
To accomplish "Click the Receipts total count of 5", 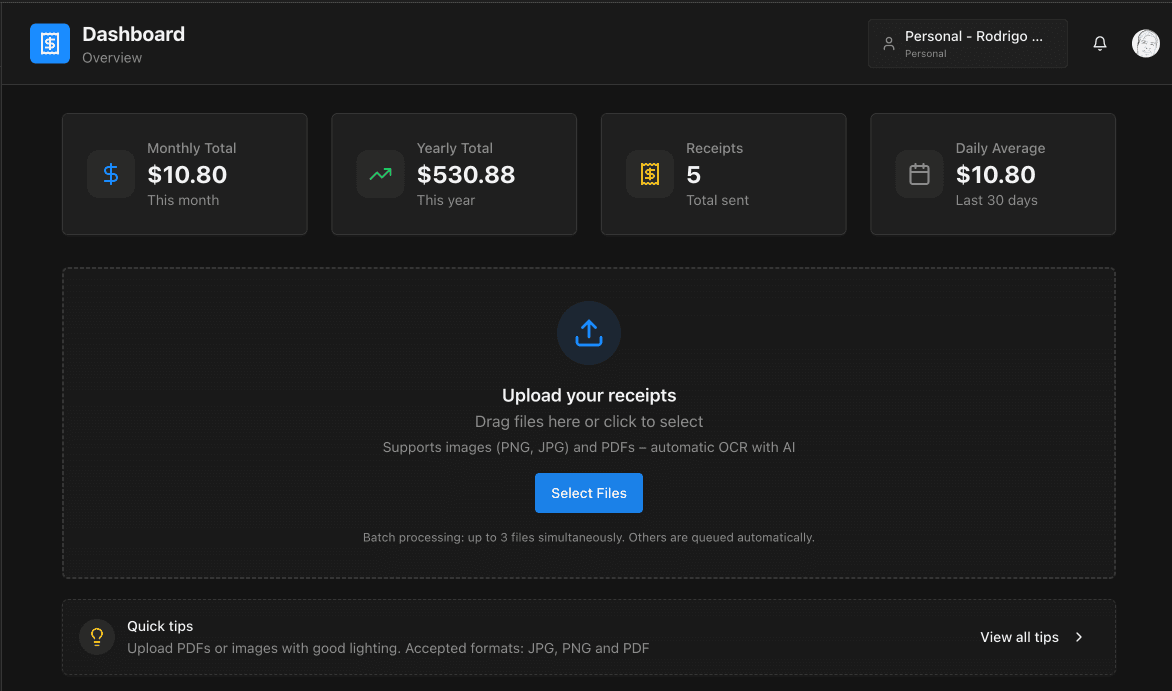I will [692, 174].
